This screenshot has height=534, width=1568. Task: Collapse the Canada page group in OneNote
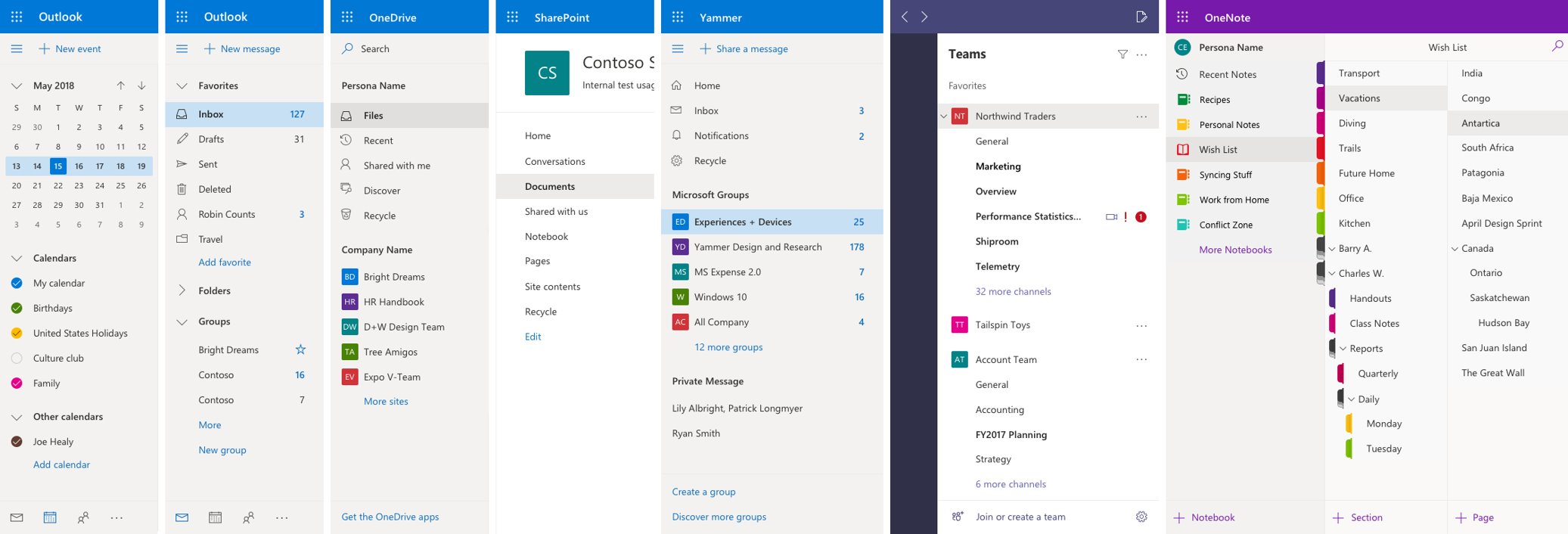click(x=1455, y=248)
